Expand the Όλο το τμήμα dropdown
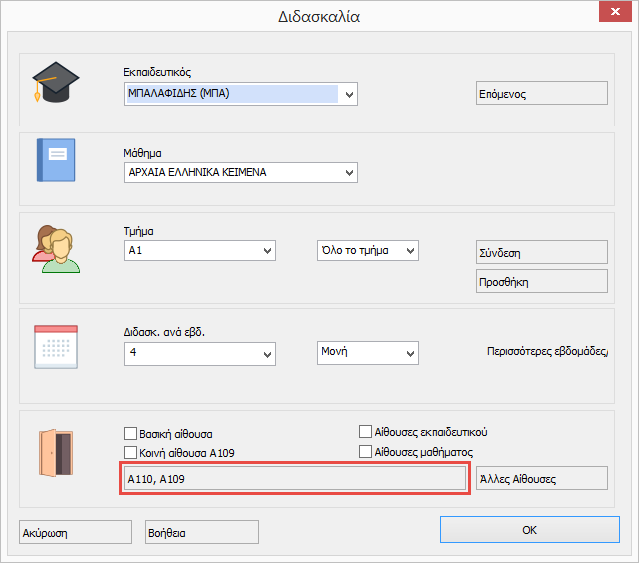639x563 pixels. pyautogui.click(x=410, y=250)
